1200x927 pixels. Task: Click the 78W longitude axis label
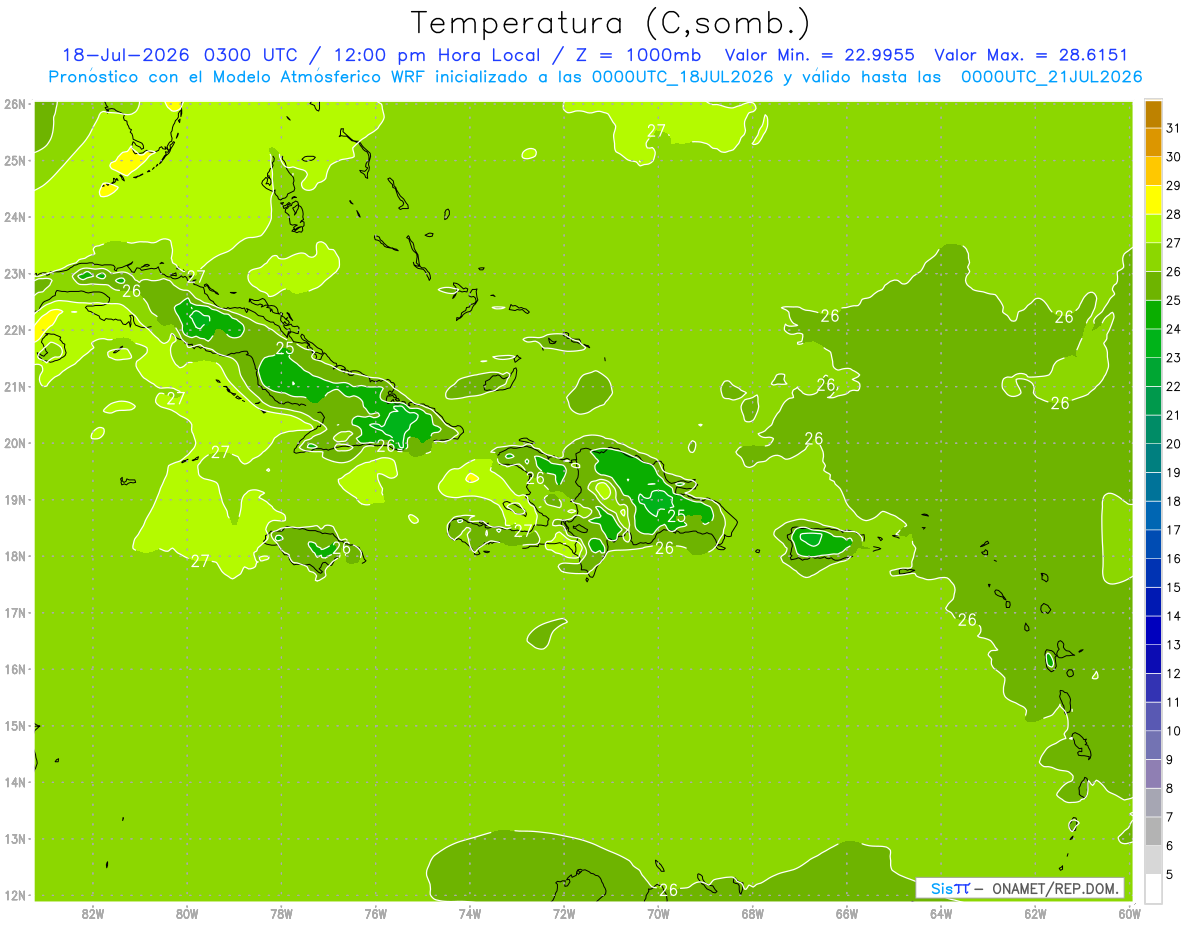[x=281, y=913]
